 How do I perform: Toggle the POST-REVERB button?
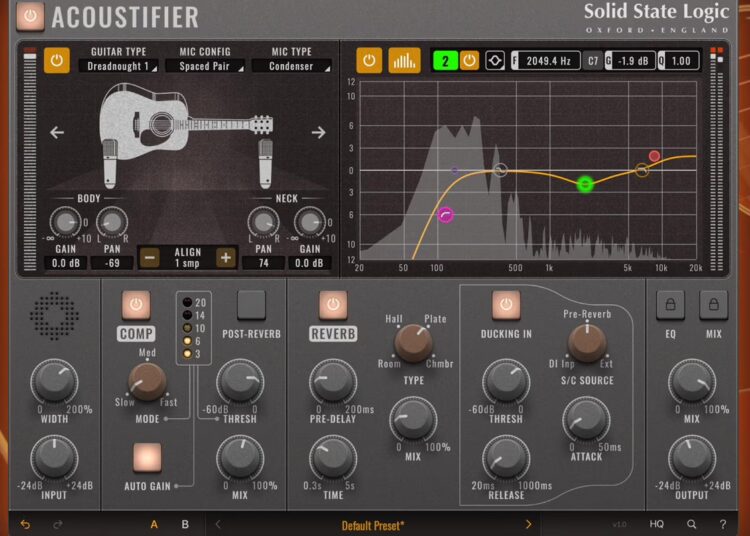(x=251, y=305)
